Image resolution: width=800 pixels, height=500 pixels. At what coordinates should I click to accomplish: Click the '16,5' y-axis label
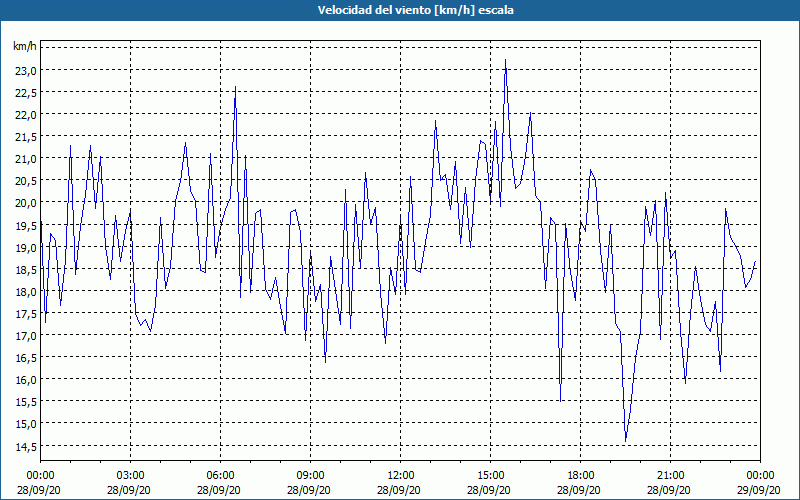coord(27,358)
